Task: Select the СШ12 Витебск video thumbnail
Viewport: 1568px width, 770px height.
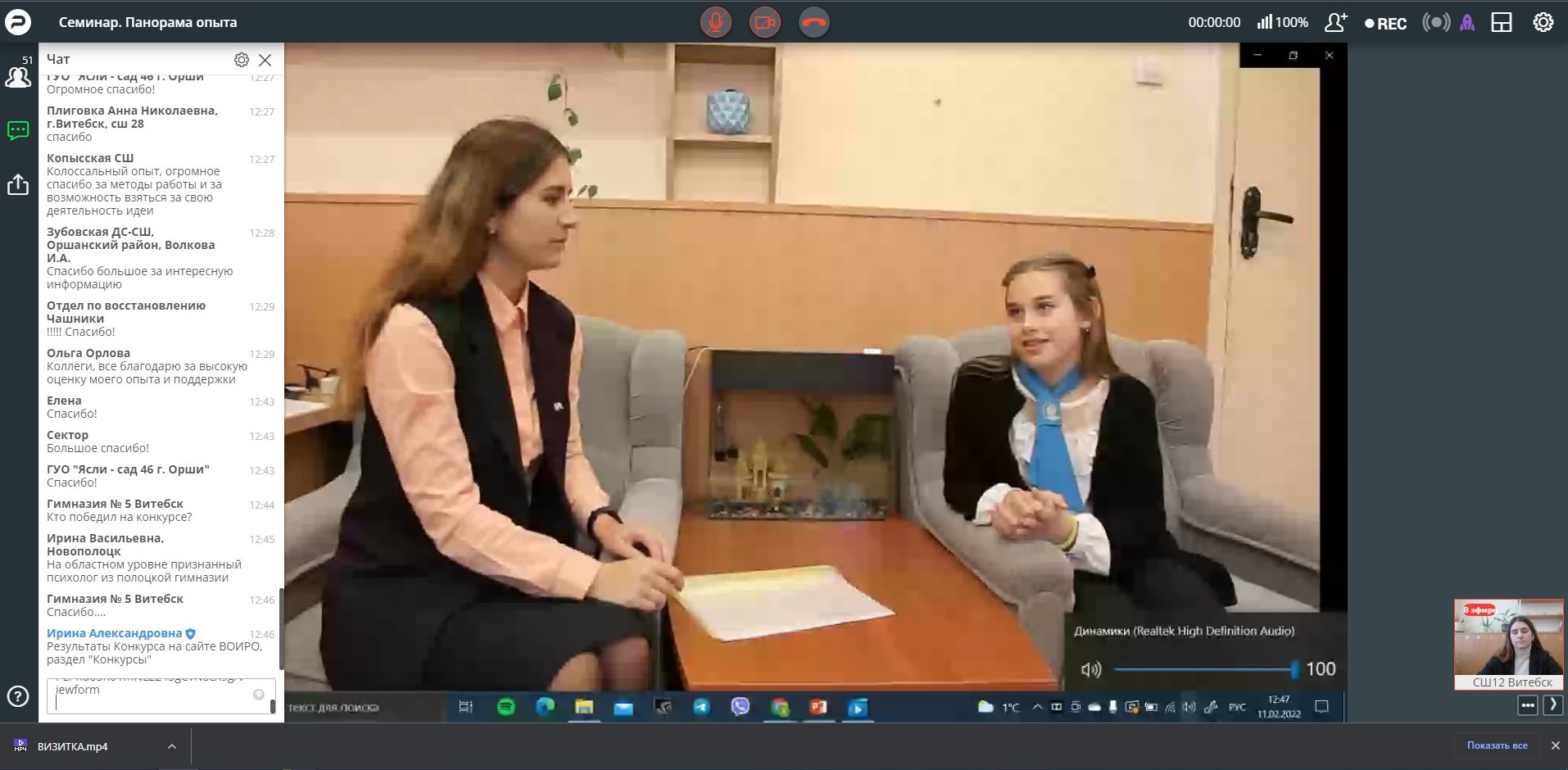Action: coord(1509,645)
